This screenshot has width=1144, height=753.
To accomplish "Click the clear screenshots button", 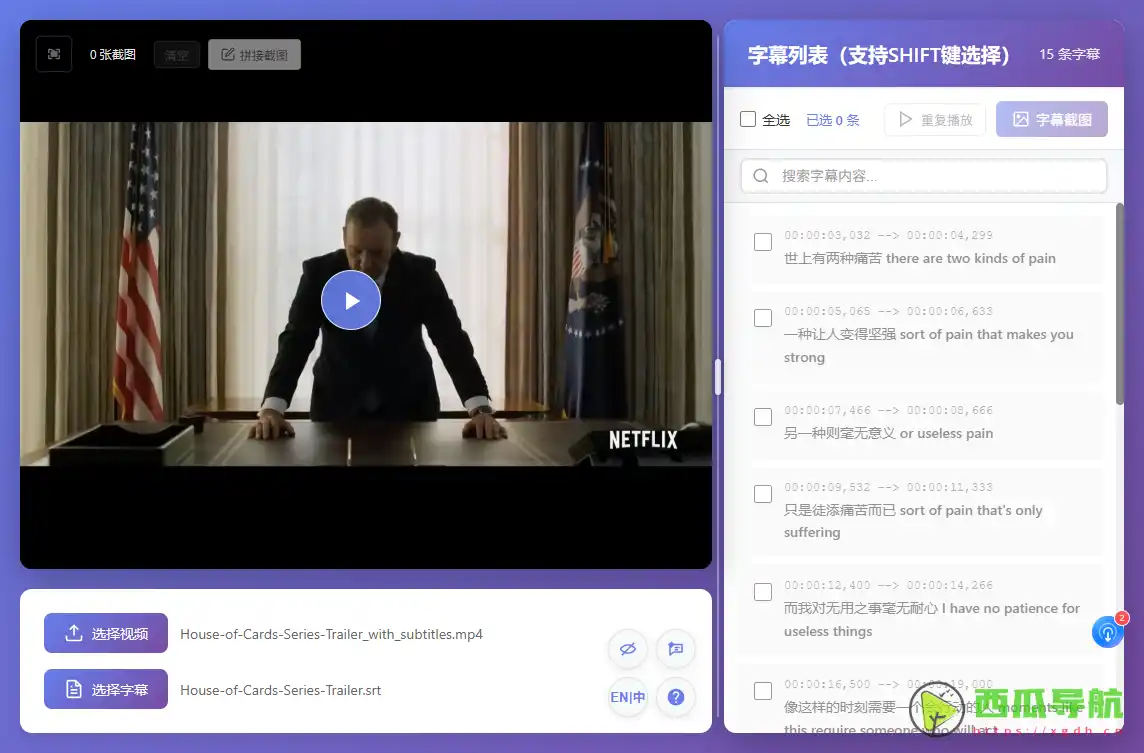I will point(177,55).
